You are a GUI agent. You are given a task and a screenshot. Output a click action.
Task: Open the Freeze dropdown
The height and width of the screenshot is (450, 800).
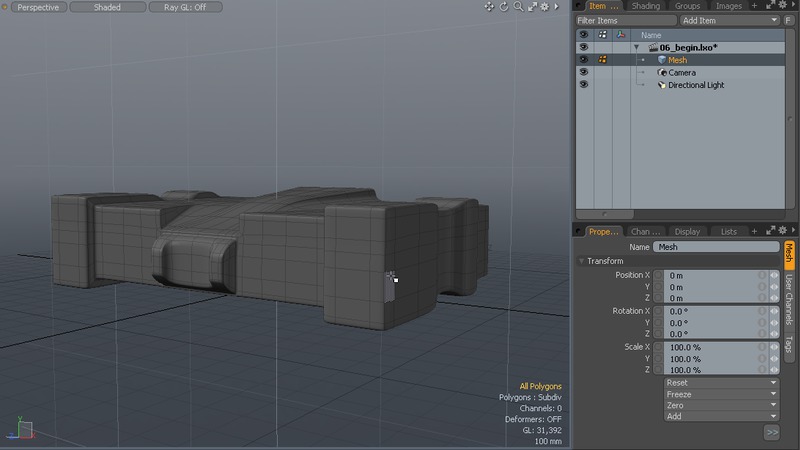(720, 394)
